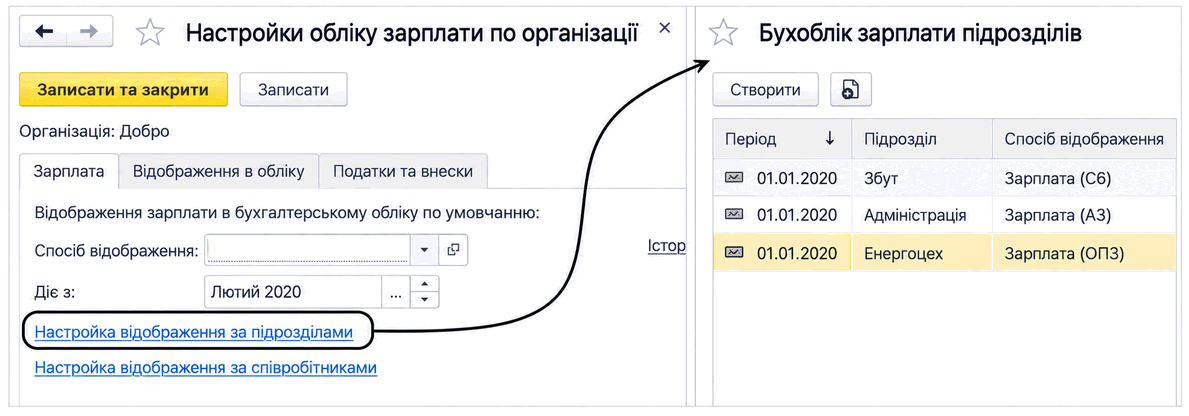Click the Спосіб відображення input field

point(308,249)
